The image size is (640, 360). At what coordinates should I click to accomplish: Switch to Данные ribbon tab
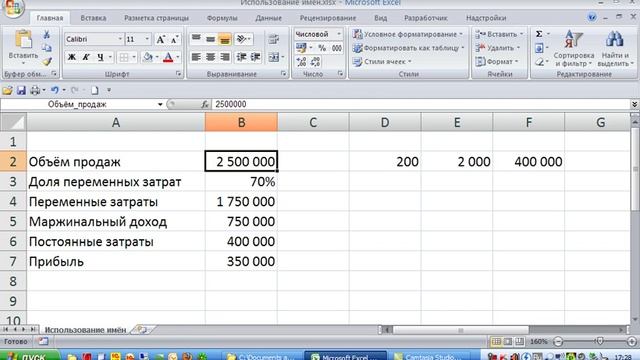coord(268,18)
